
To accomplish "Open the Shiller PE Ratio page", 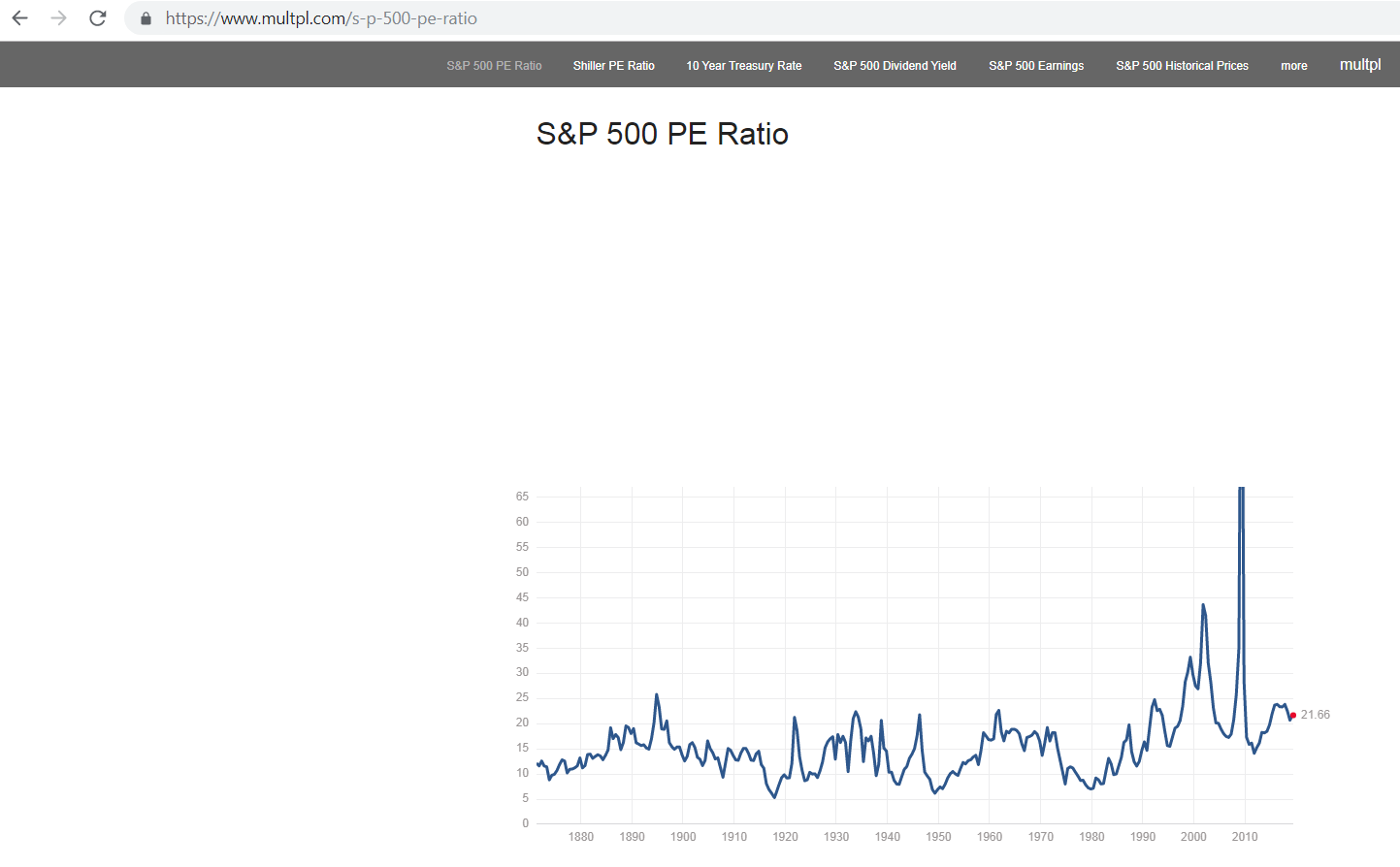I will [x=613, y=66].
